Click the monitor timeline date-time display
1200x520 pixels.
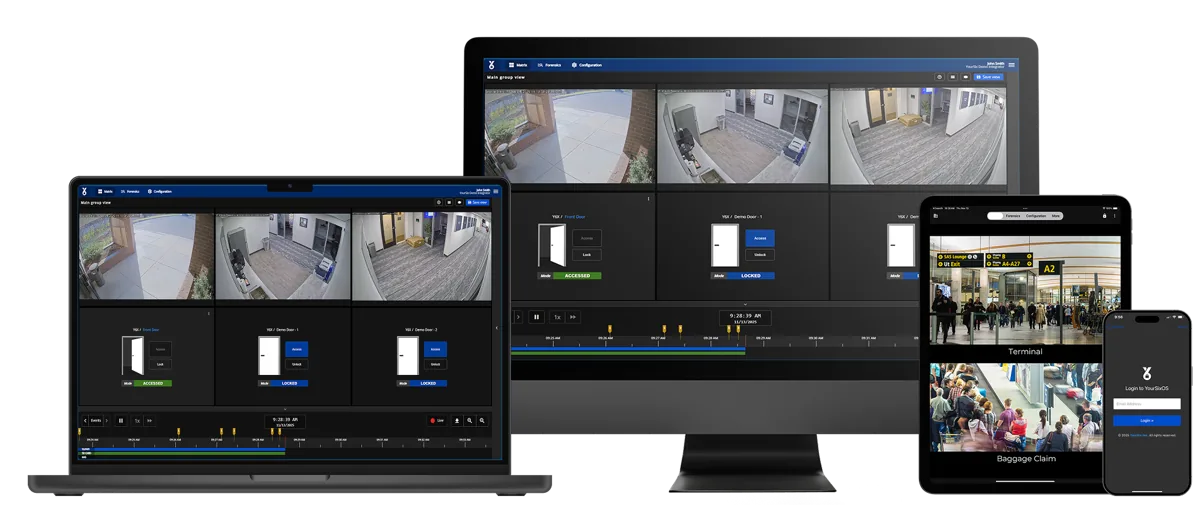point(745,319)
